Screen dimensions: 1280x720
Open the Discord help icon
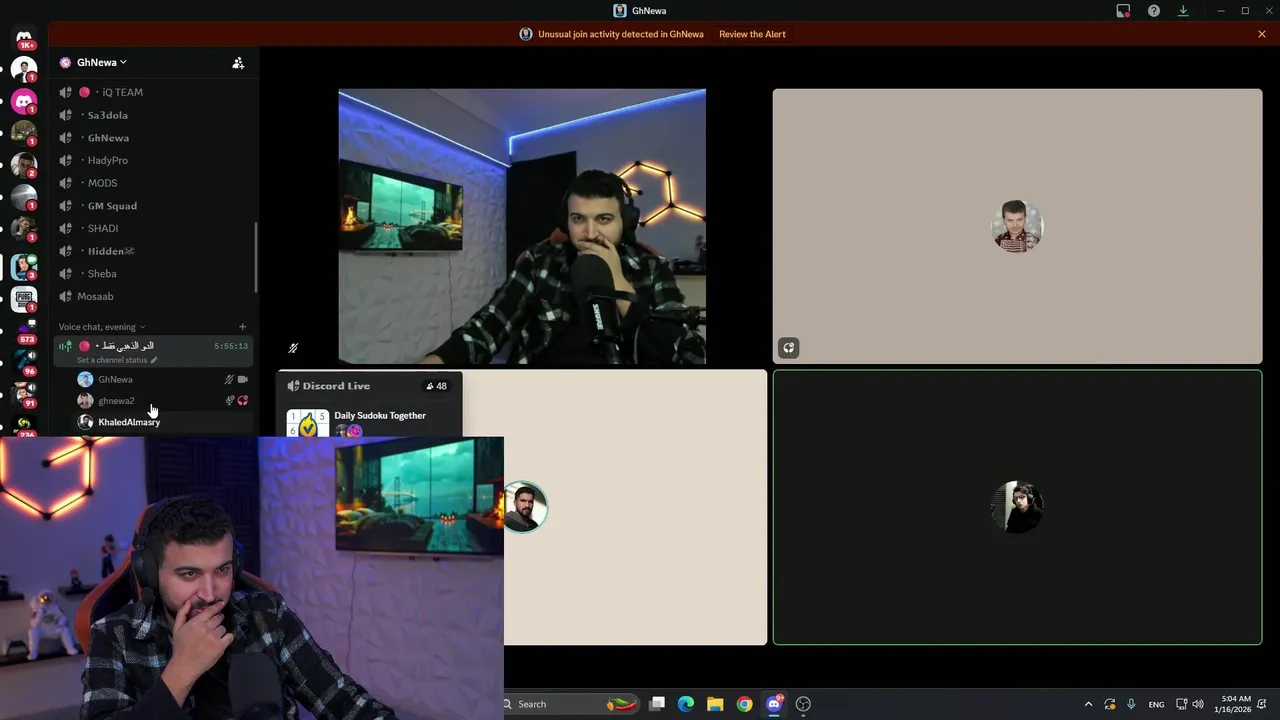[1154, 11]
